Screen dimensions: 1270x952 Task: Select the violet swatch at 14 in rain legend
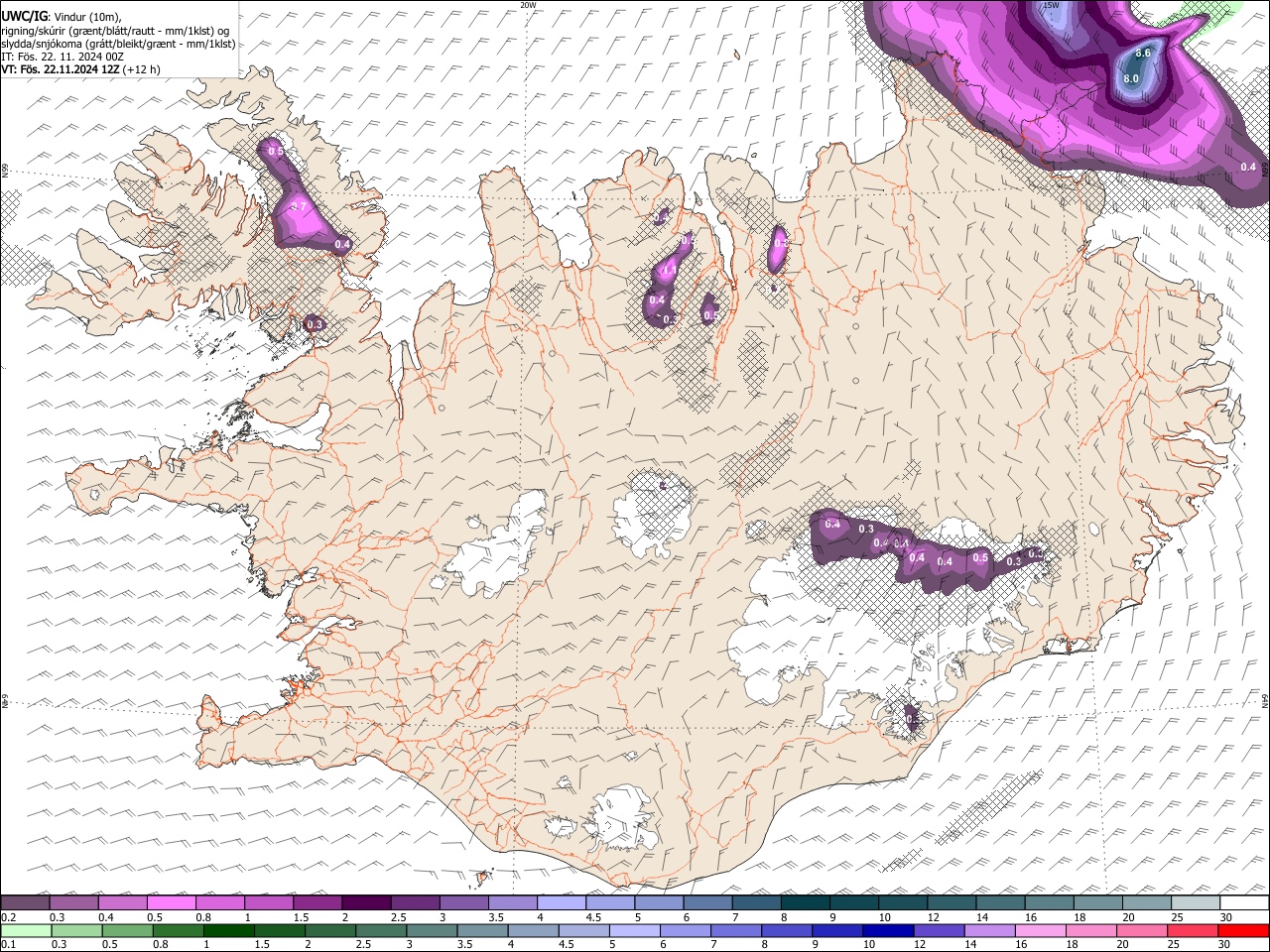[x=990, y=930]
